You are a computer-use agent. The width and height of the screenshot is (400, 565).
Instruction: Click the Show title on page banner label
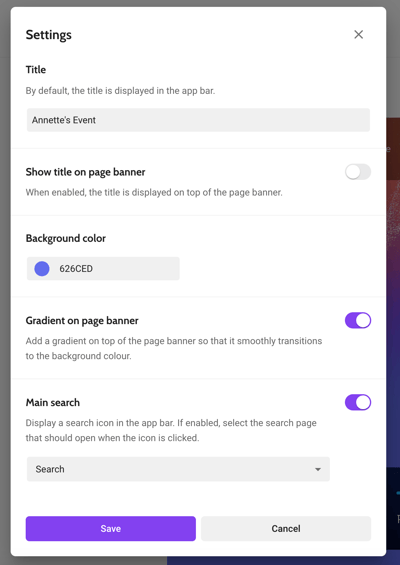85,172
